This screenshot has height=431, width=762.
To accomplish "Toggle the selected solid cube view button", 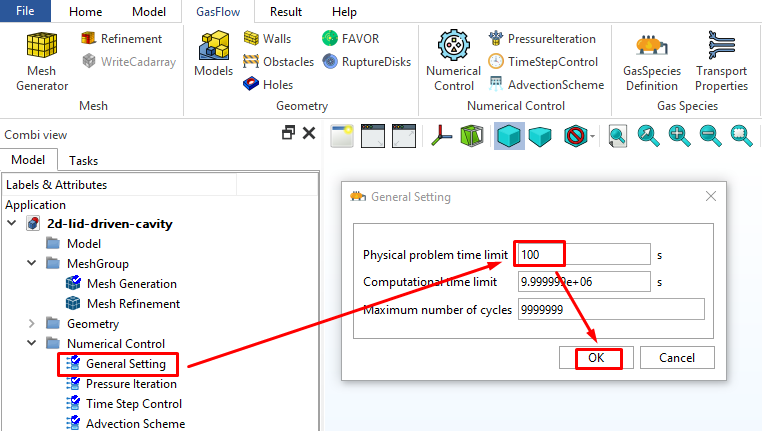I will pyautogui.click(x=510, y=135).
